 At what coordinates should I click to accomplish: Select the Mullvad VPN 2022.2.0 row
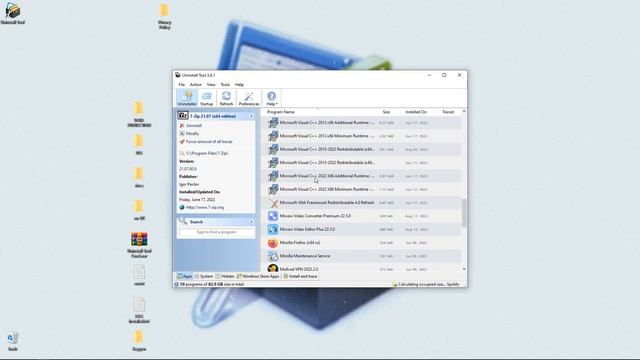(362, 268)
